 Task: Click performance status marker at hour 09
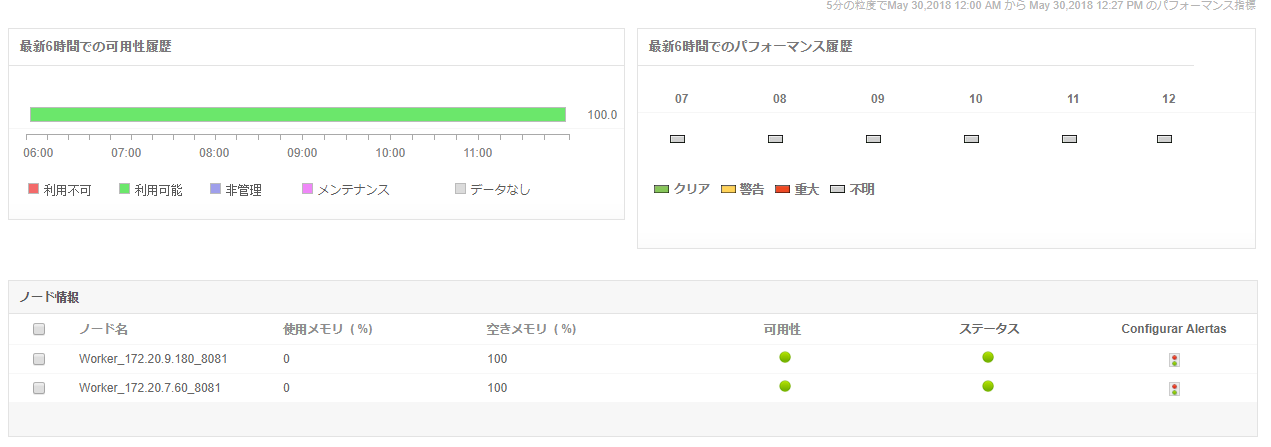(x=873, y=139)
